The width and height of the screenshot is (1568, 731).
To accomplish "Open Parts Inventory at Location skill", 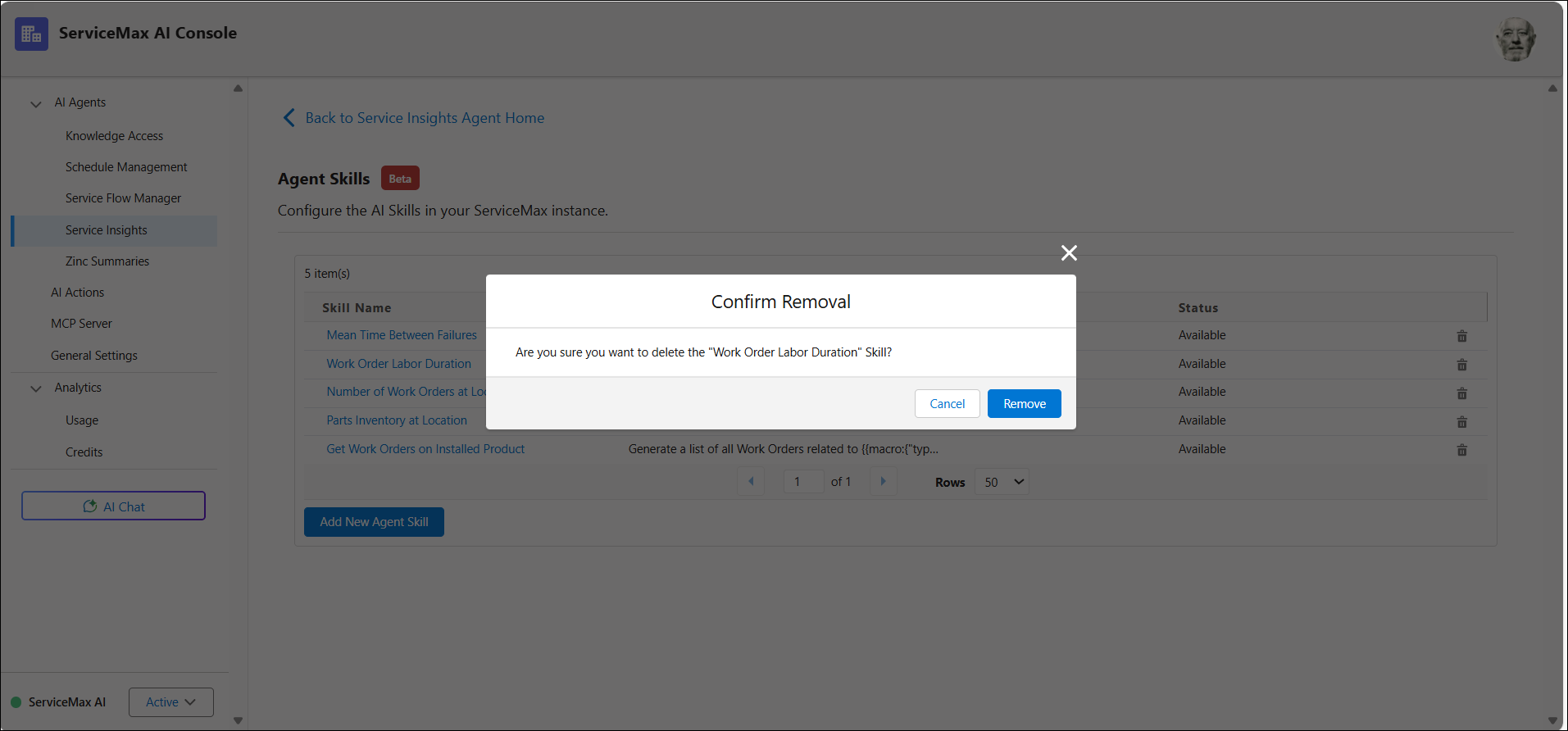I will click(397, 420).
